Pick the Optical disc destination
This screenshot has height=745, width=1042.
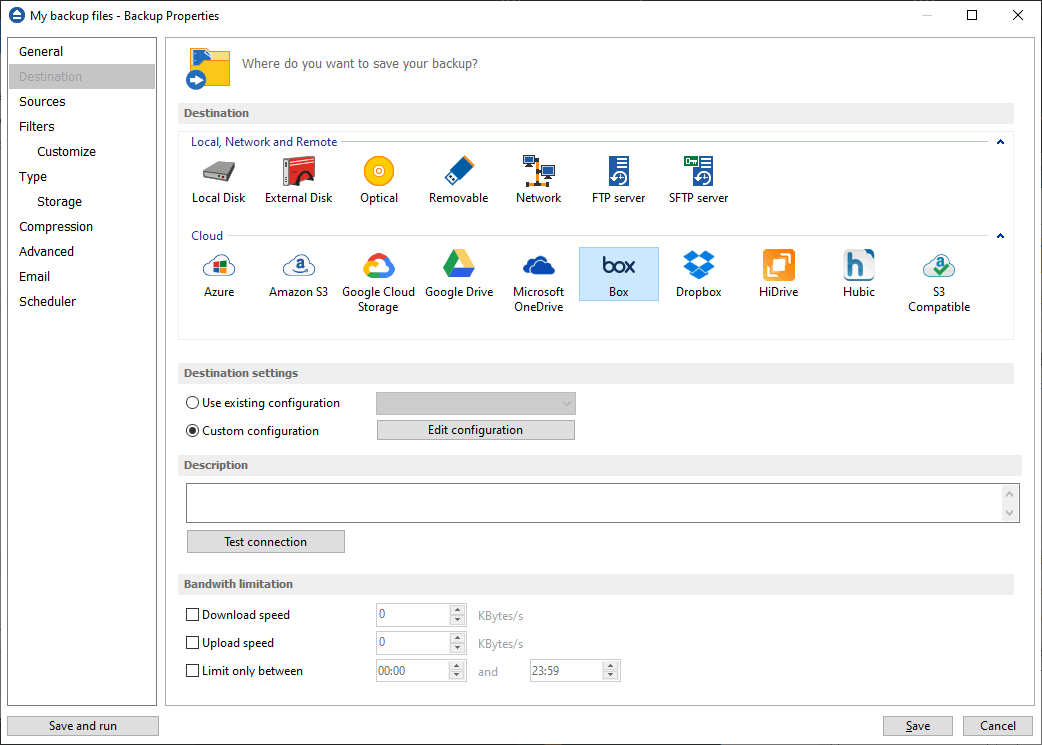[379, 179]
